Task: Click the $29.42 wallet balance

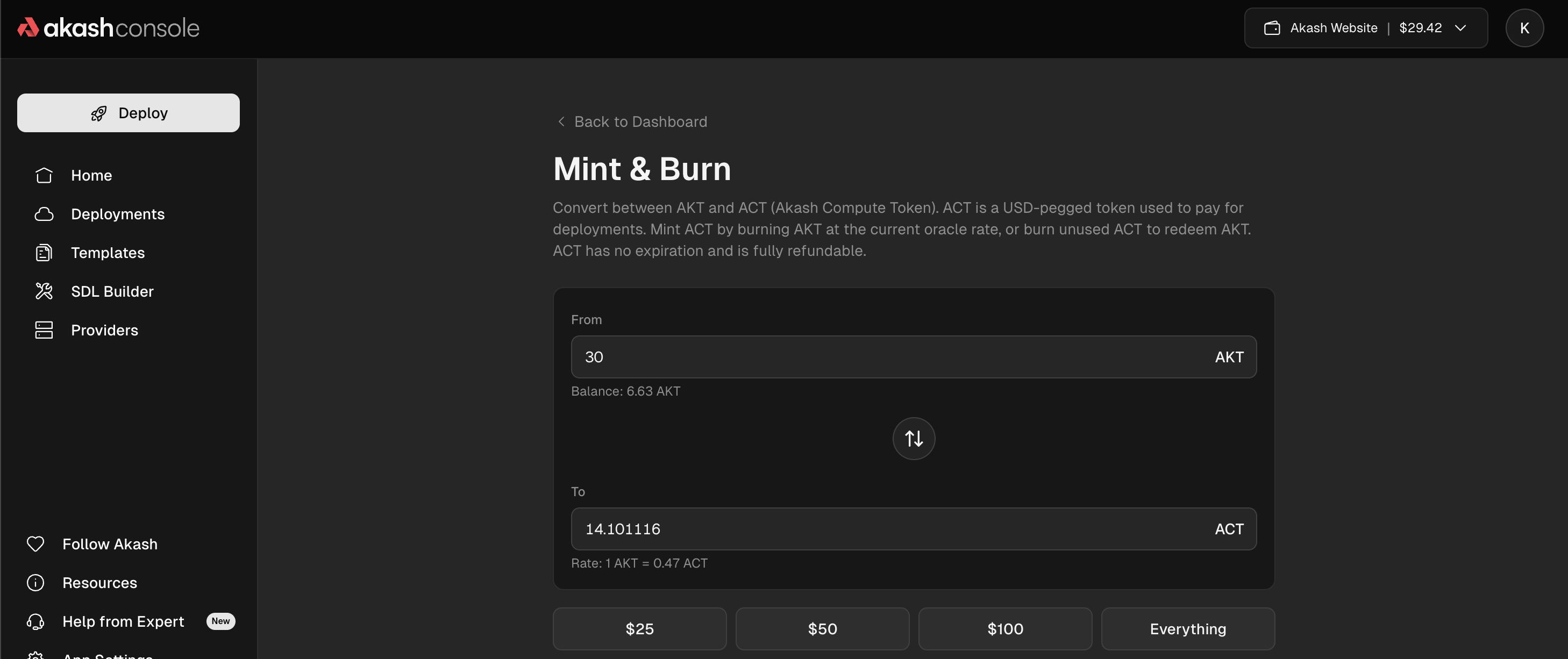Action: 1420,28
